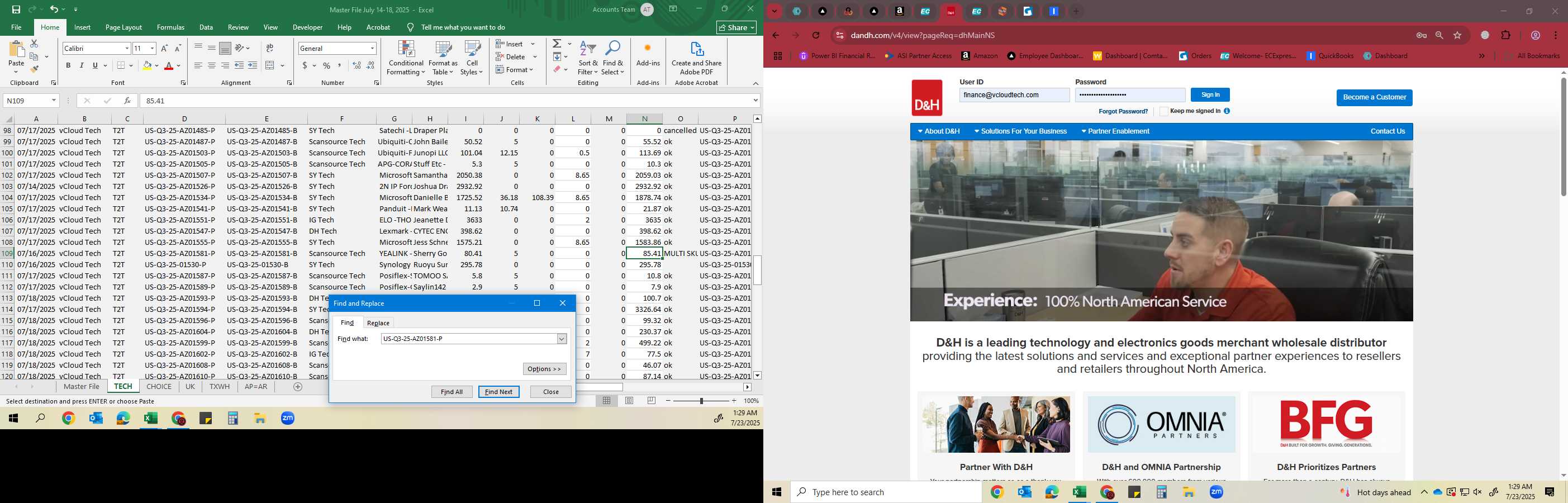Open Outlook from the left taskbar
The height and width of the screenshot is (503, 1568).
(96, 419)
